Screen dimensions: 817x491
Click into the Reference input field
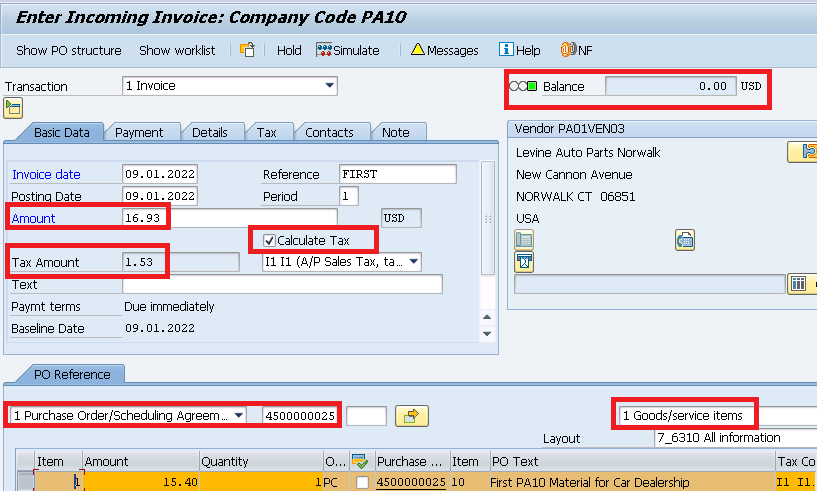click(397, 175)
